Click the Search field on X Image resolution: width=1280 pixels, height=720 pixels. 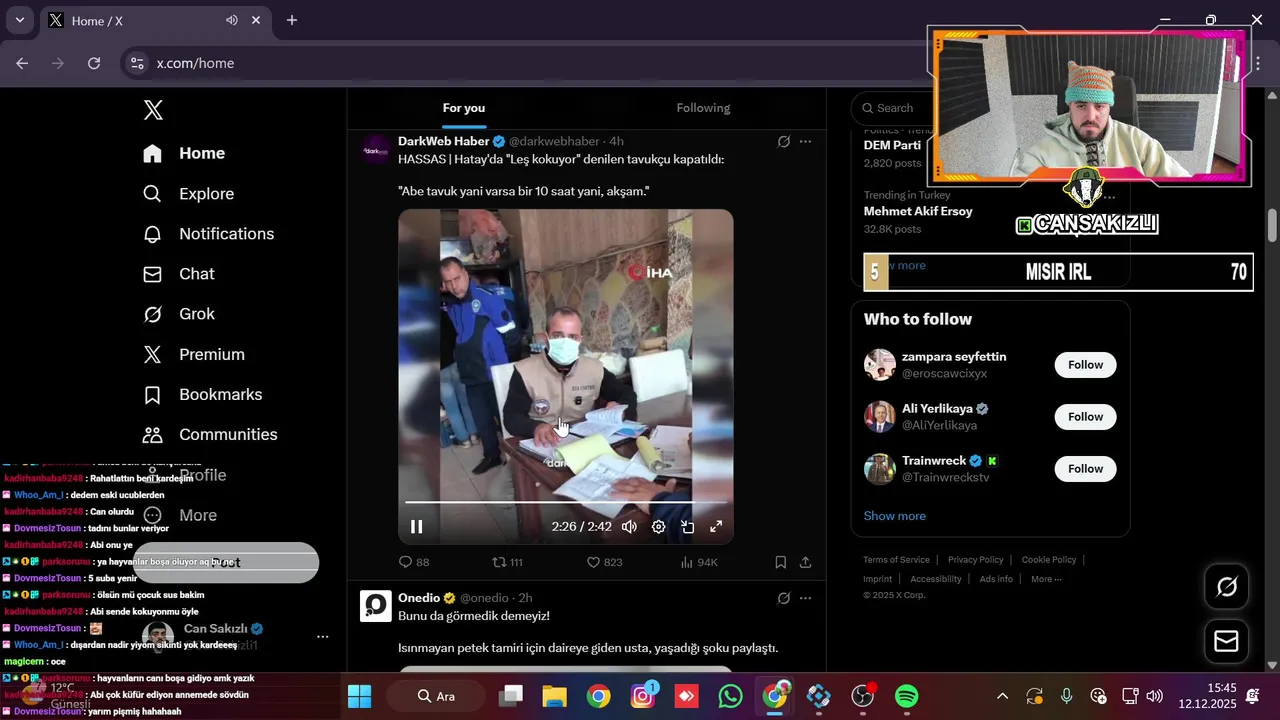tap(894, 108)
